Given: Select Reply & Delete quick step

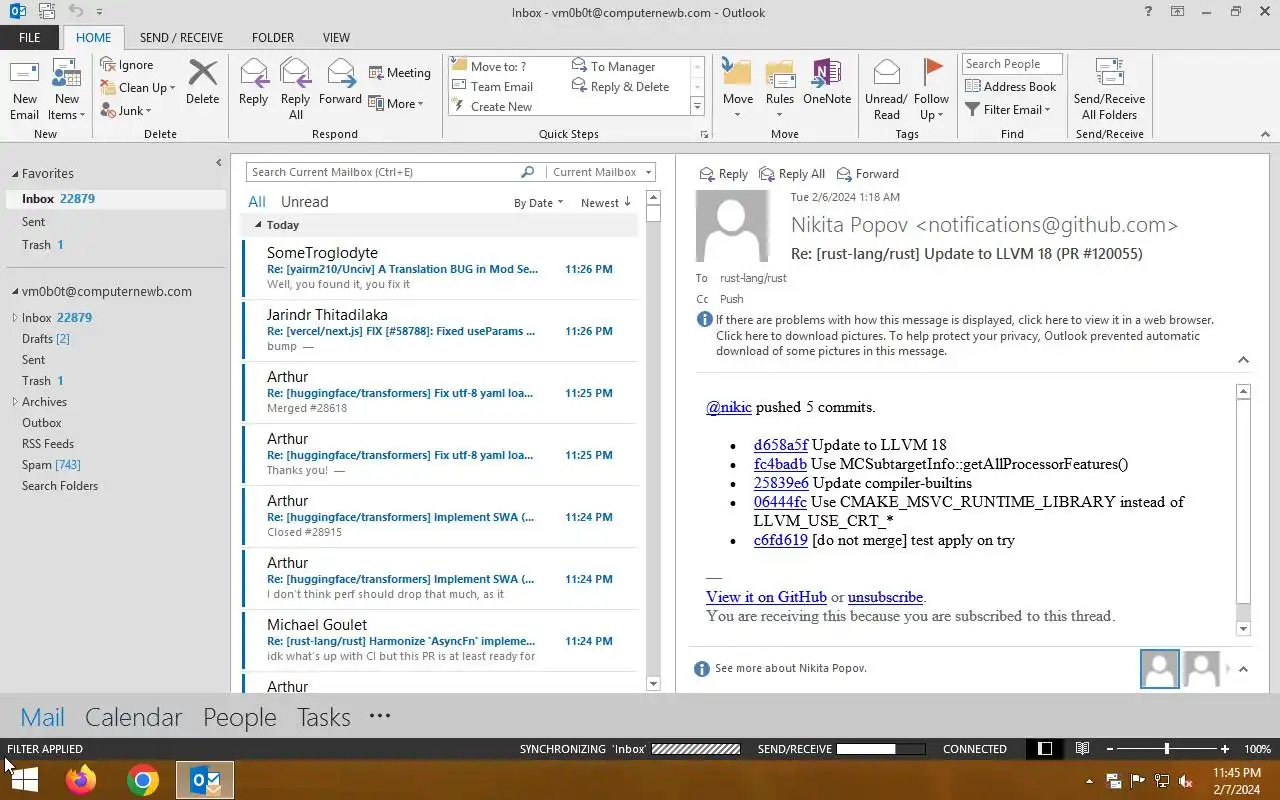Looking at the screenshot, I should [x=621, y=87].
